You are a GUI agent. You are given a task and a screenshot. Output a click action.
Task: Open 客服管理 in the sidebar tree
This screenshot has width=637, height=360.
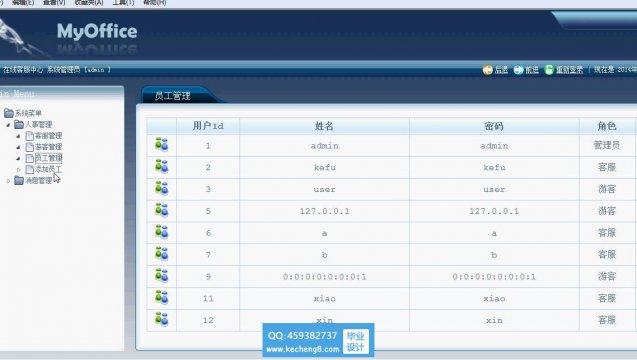48,136
